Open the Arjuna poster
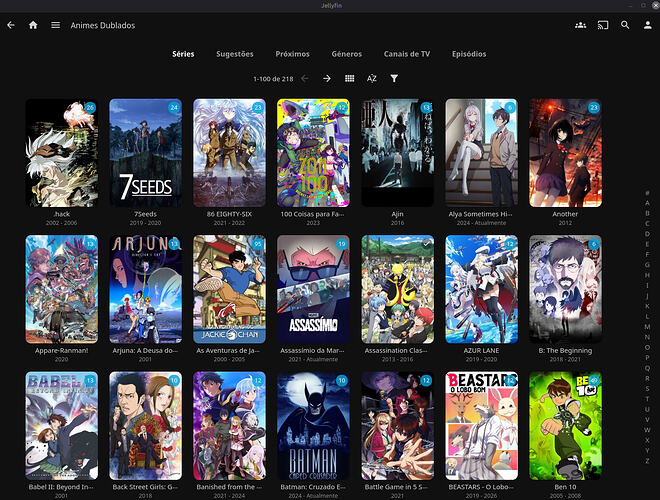Image resolution: width=660 pixels, height=500 pixels. [146, 289]
